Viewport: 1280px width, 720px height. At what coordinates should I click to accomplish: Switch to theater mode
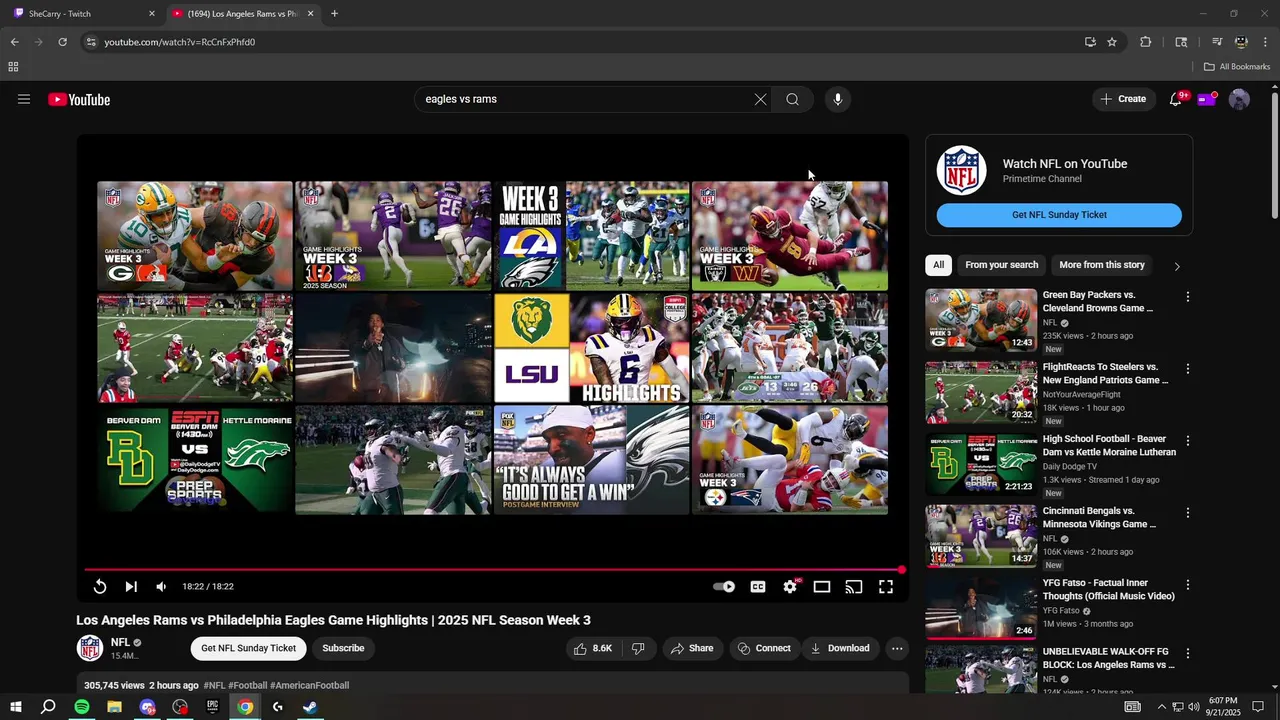(x=822, y=587)
